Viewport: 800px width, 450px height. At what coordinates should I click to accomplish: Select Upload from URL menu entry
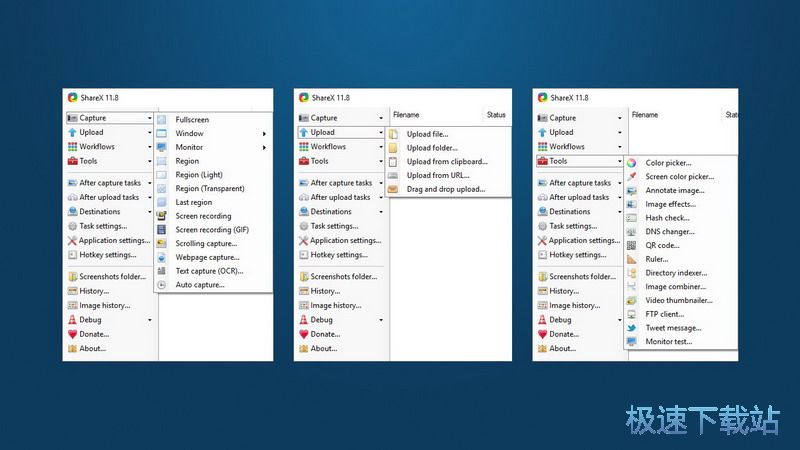click(437, 175)
